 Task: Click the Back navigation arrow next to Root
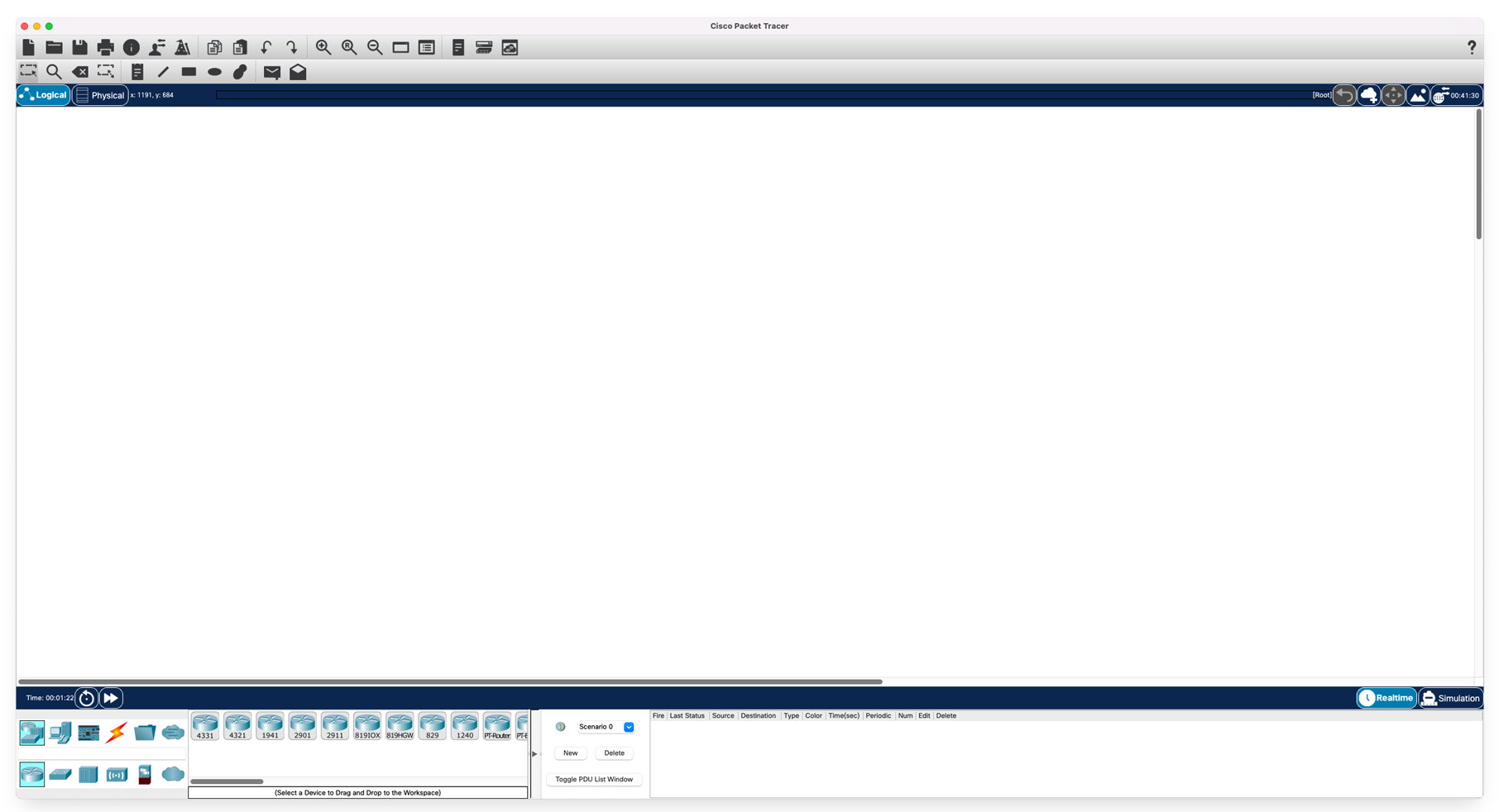[x=1344, y=95]
